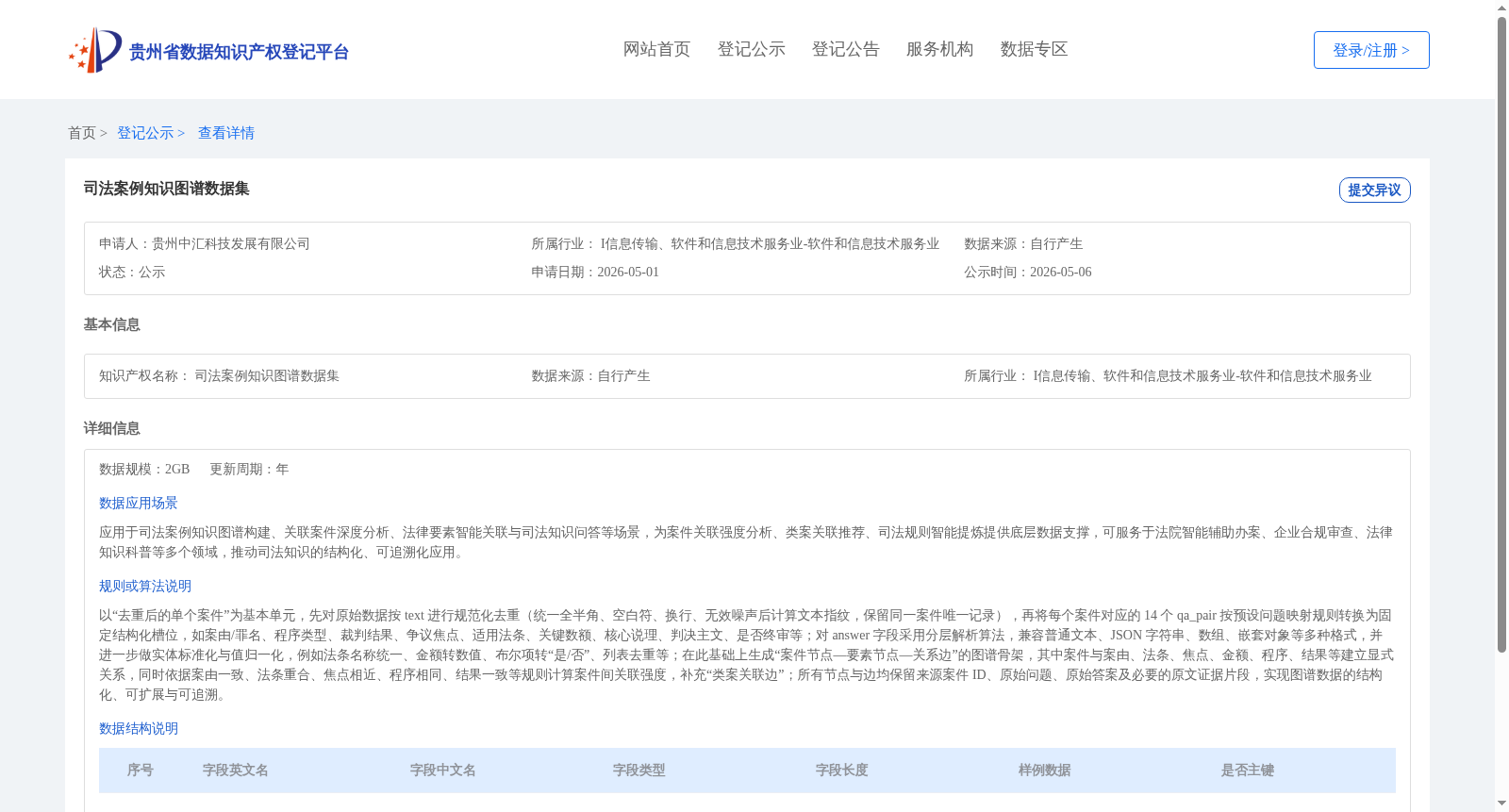Click 详细信息 section heading
Image resolution: width=1509 pixels, height=812 pixels.
[x=111, y=428]
